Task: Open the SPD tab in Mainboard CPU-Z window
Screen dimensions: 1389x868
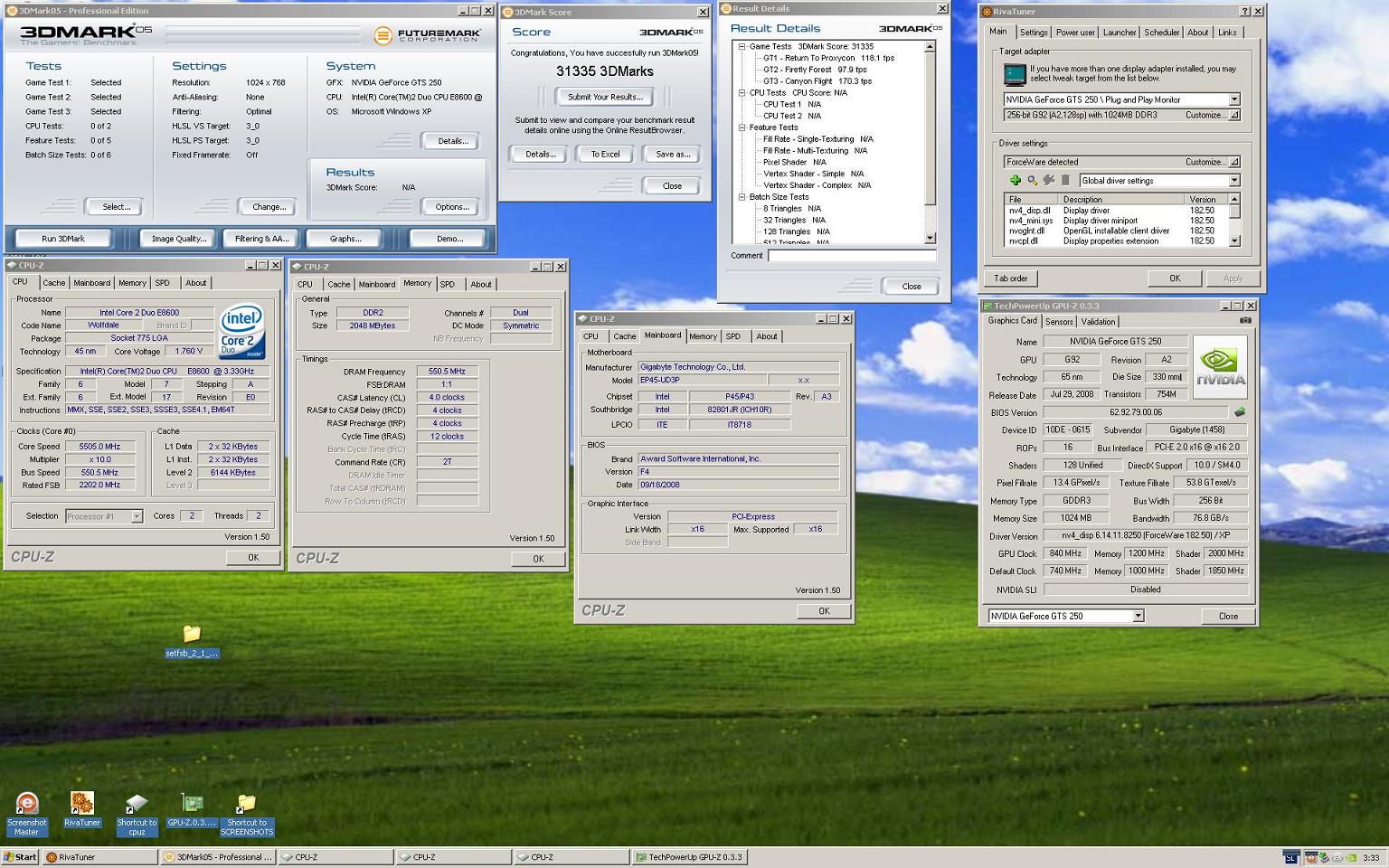Action: tap(733, 336)
